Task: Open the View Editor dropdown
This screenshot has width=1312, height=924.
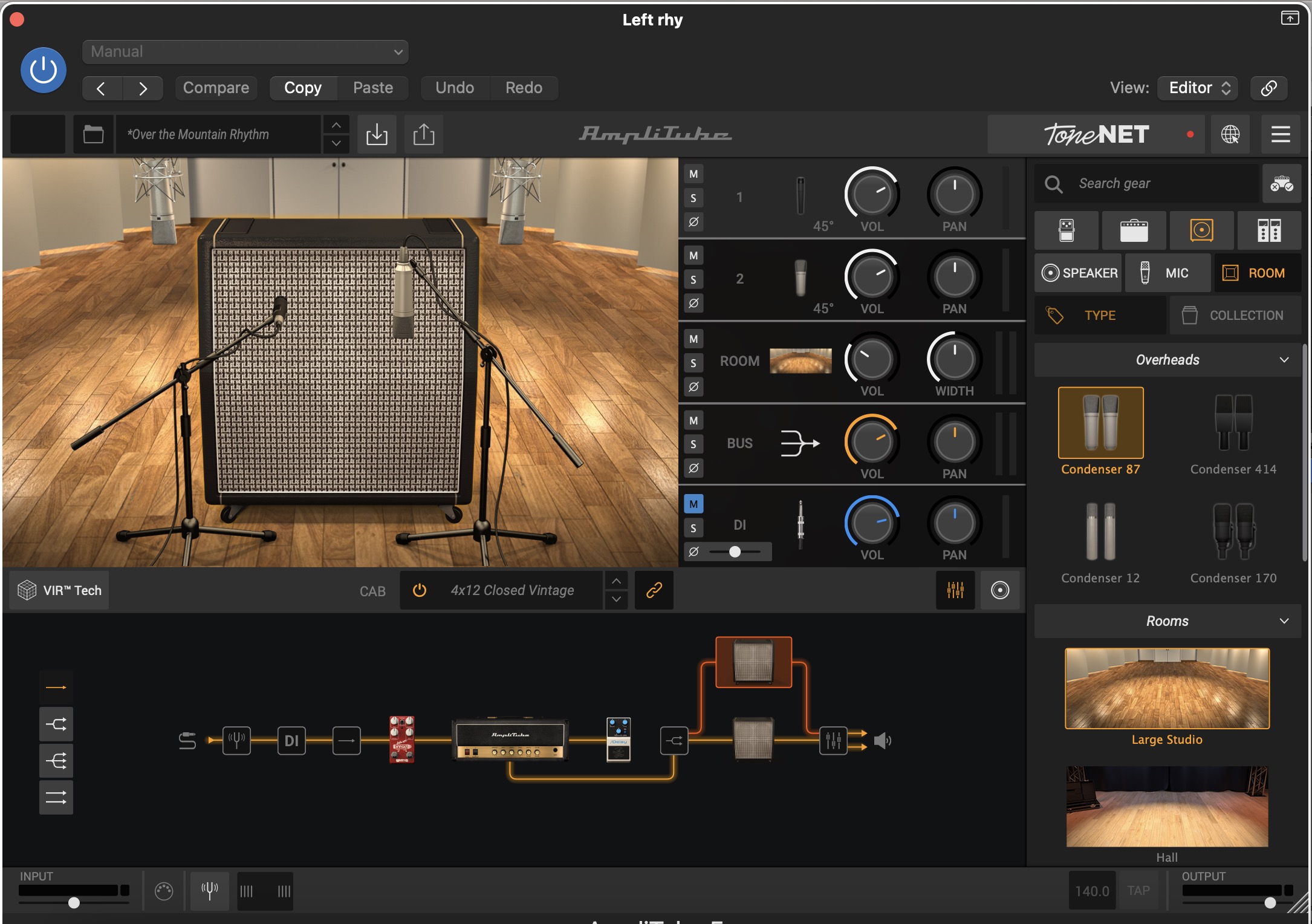Action: pos(1198,88)
